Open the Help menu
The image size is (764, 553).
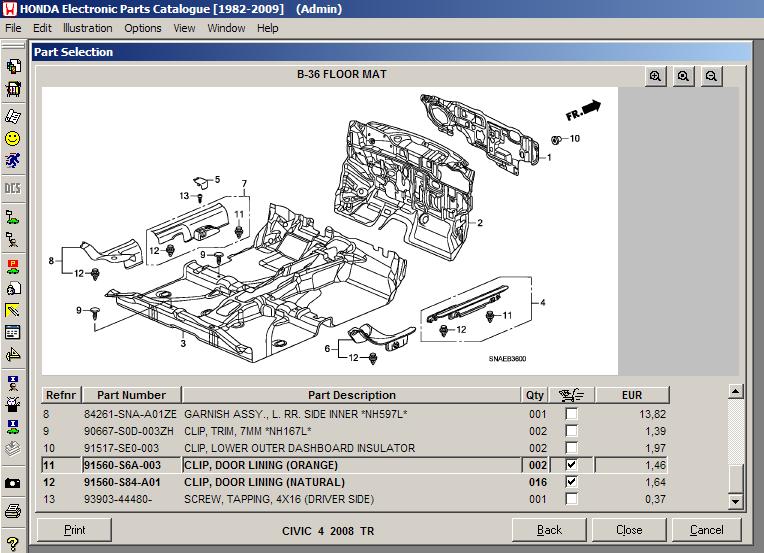click(x=267, y=28)
